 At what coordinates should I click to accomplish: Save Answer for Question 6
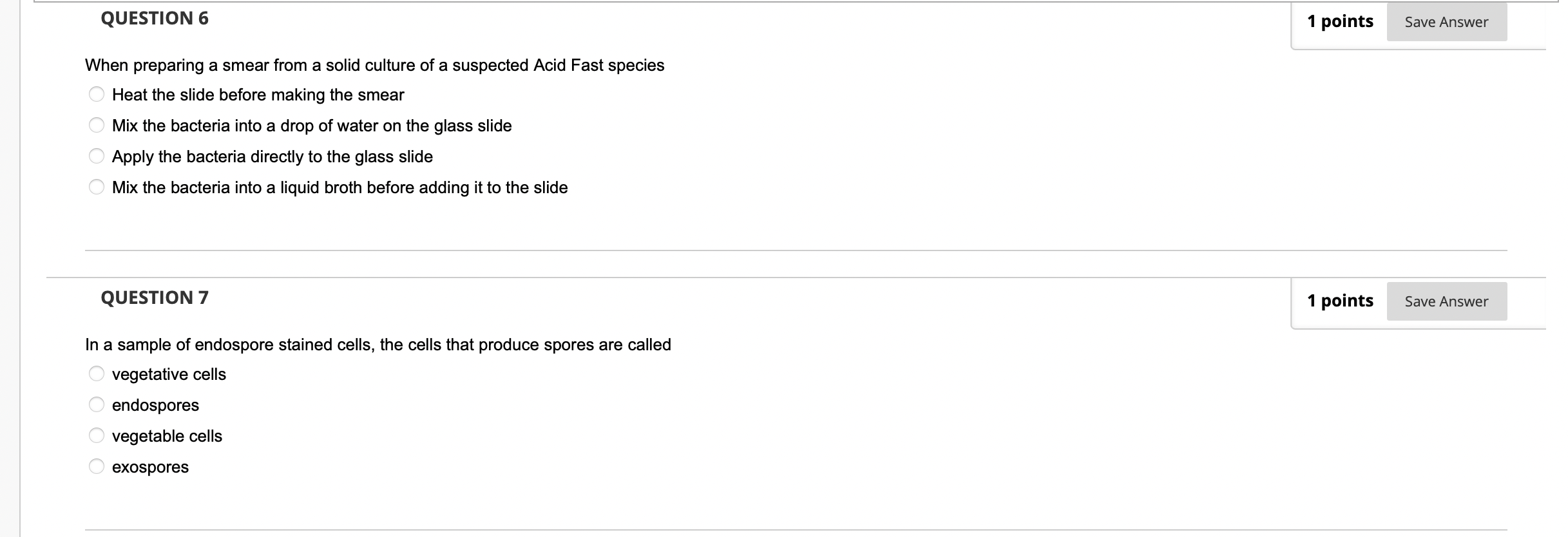click(x=1447, y=21)
